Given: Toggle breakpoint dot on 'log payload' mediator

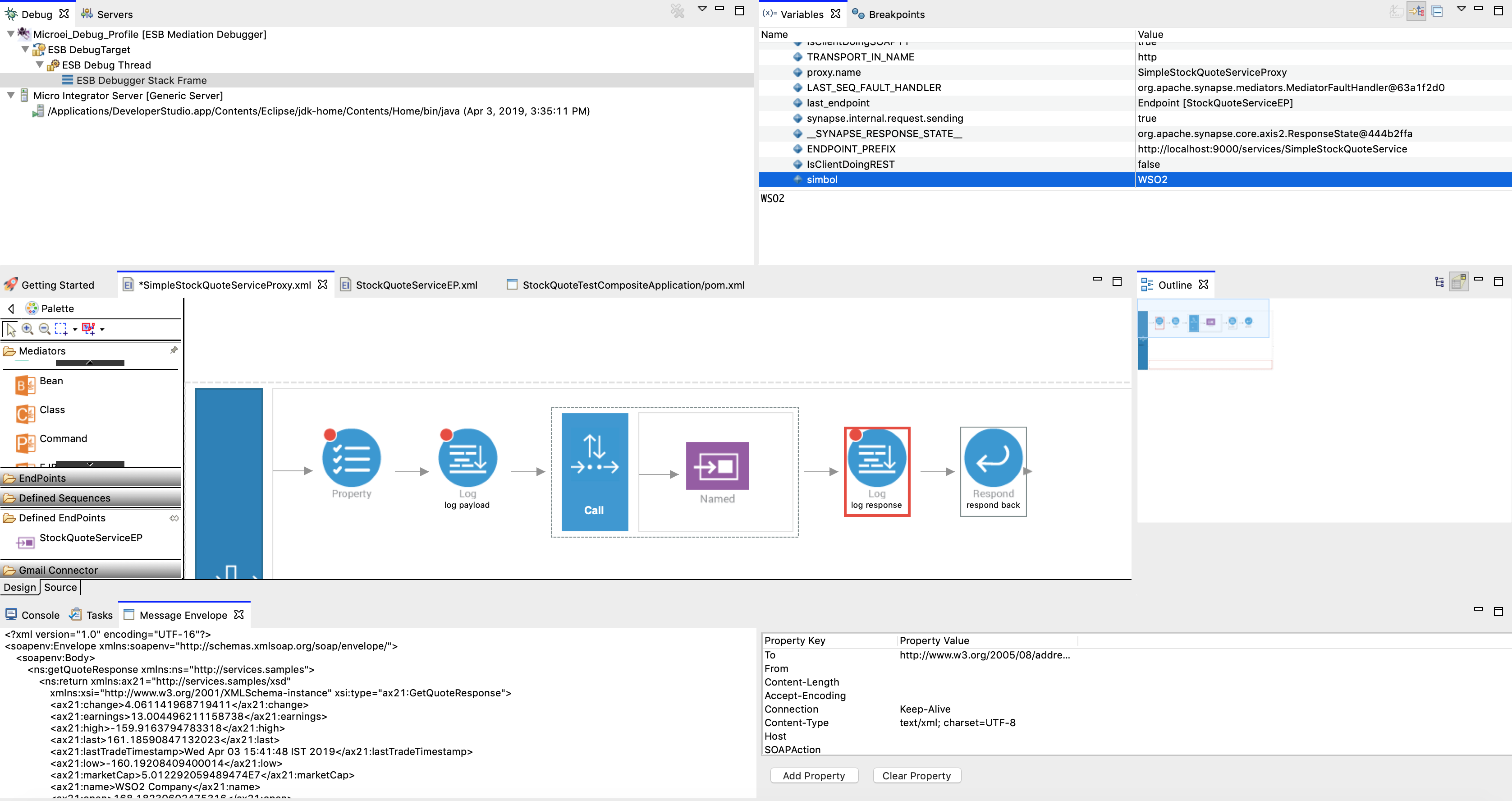Looking at the screenshot, I should (446, 435).
